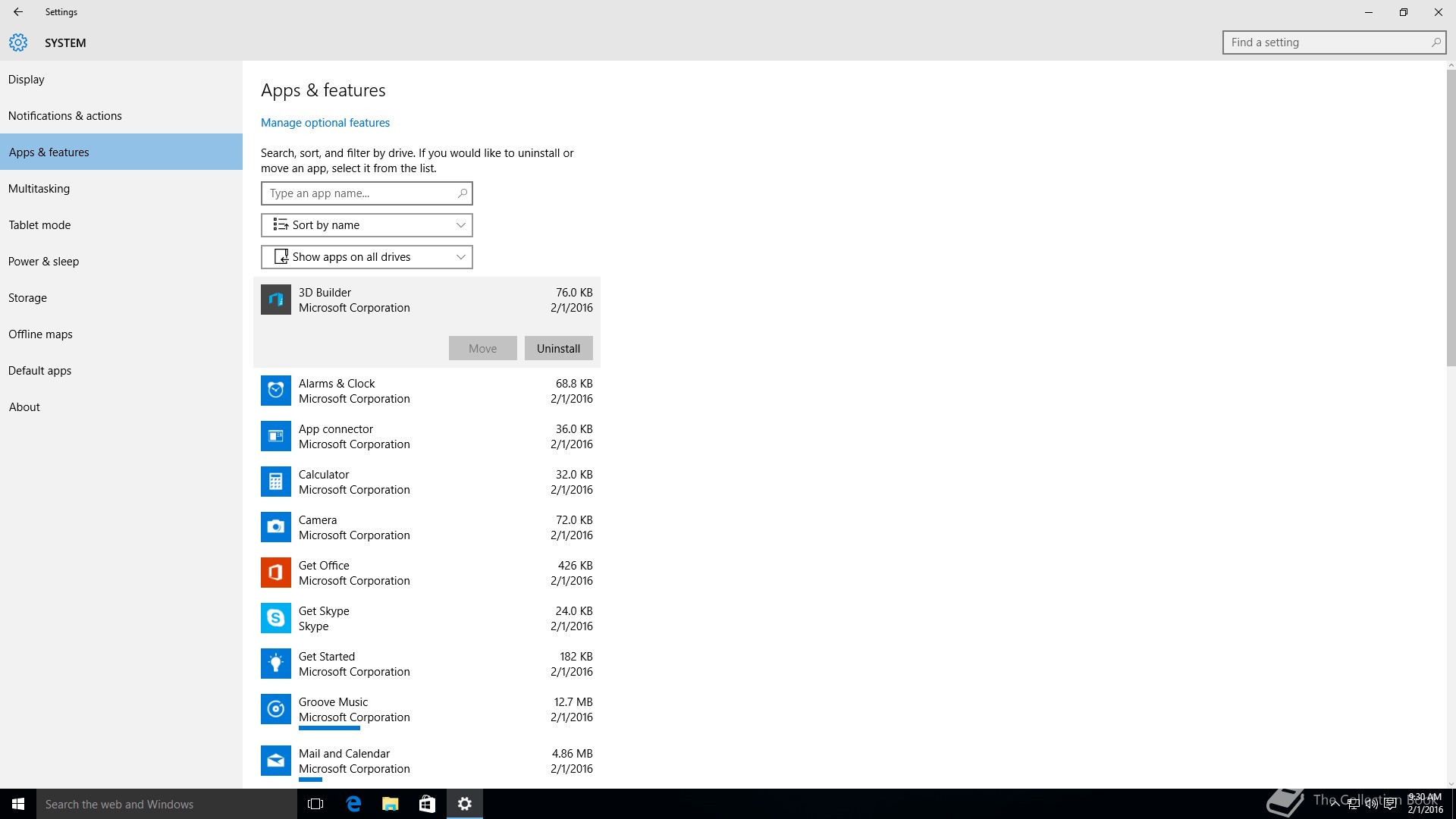Select the Groove Music list entry name
This screenshot has height=819, width=1456.
pos(333,702)
